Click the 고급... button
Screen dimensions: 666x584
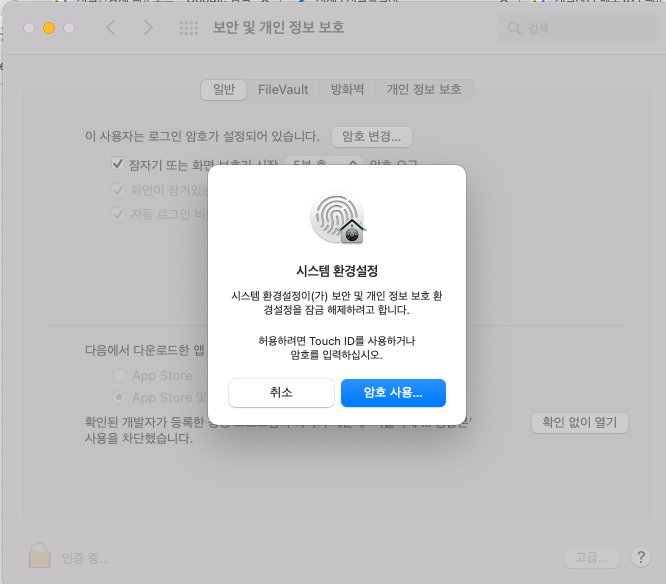(592, 557)
